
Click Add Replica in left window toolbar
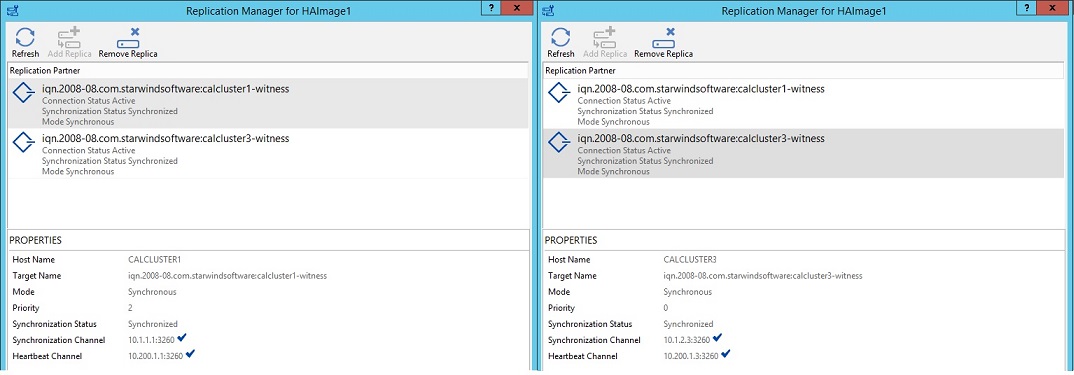point(69,43)
